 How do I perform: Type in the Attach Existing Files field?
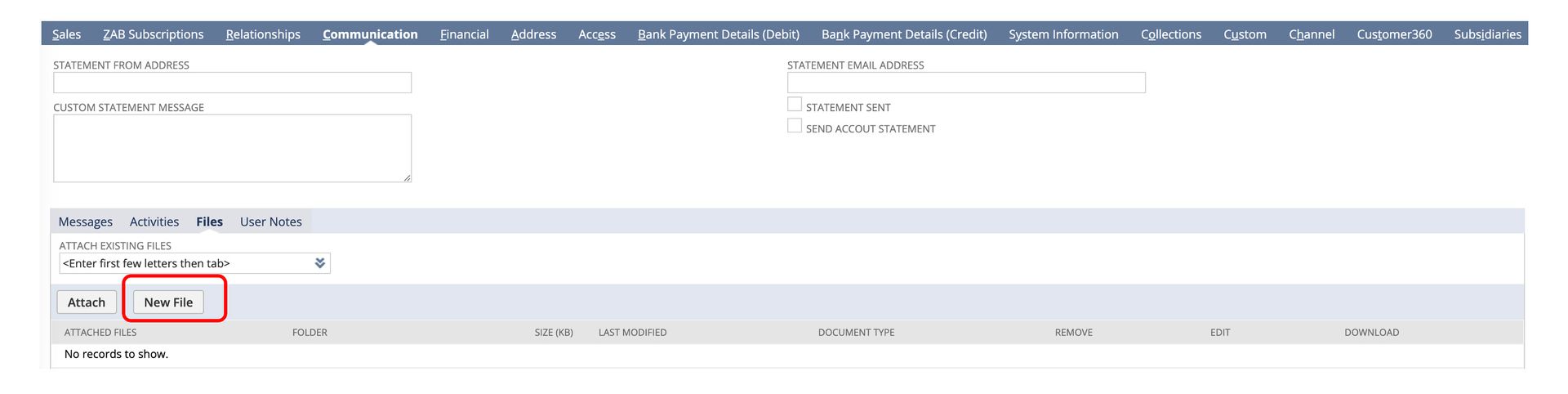coord(184,263)
